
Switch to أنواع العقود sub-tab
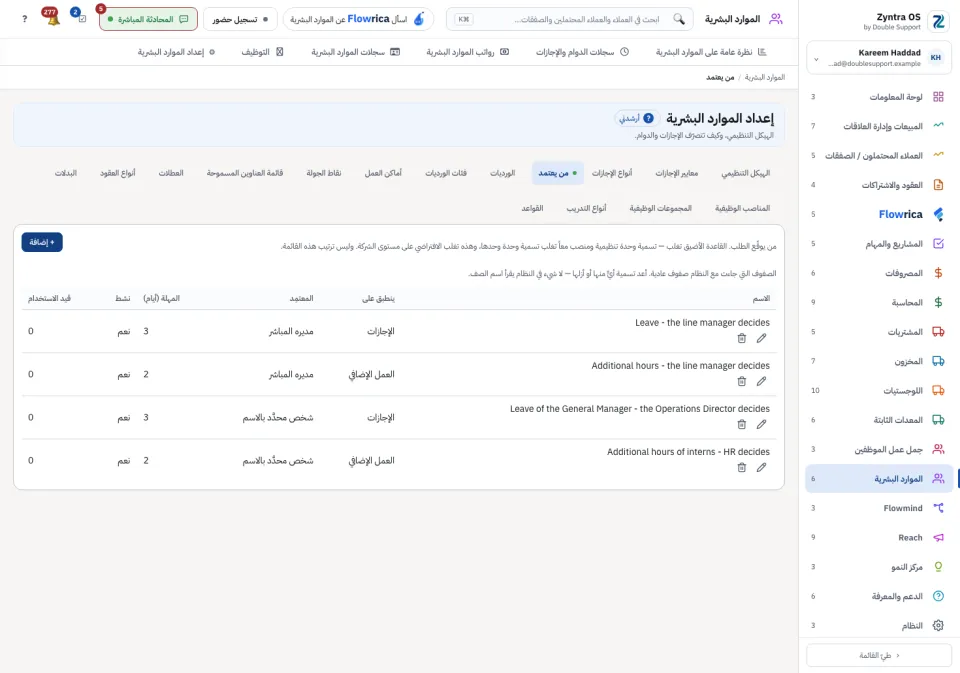click(x=118, y=173)
